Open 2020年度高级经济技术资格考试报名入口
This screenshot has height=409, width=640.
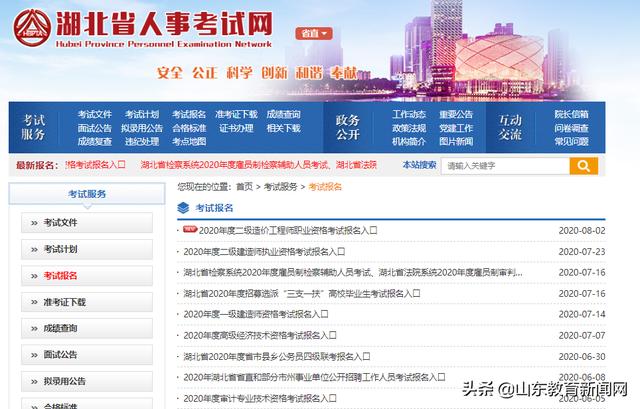[260, 336]
